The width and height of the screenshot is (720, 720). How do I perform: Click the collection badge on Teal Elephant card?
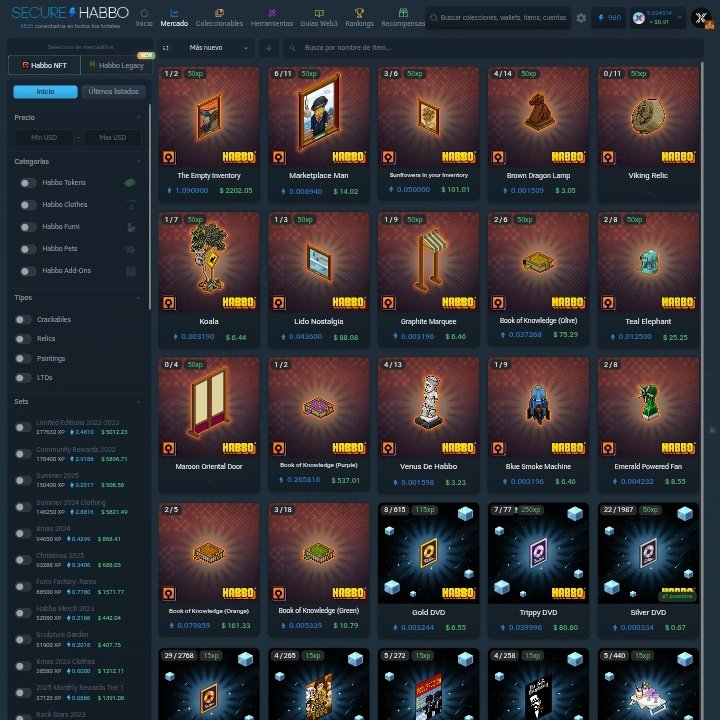click(608, 303)
